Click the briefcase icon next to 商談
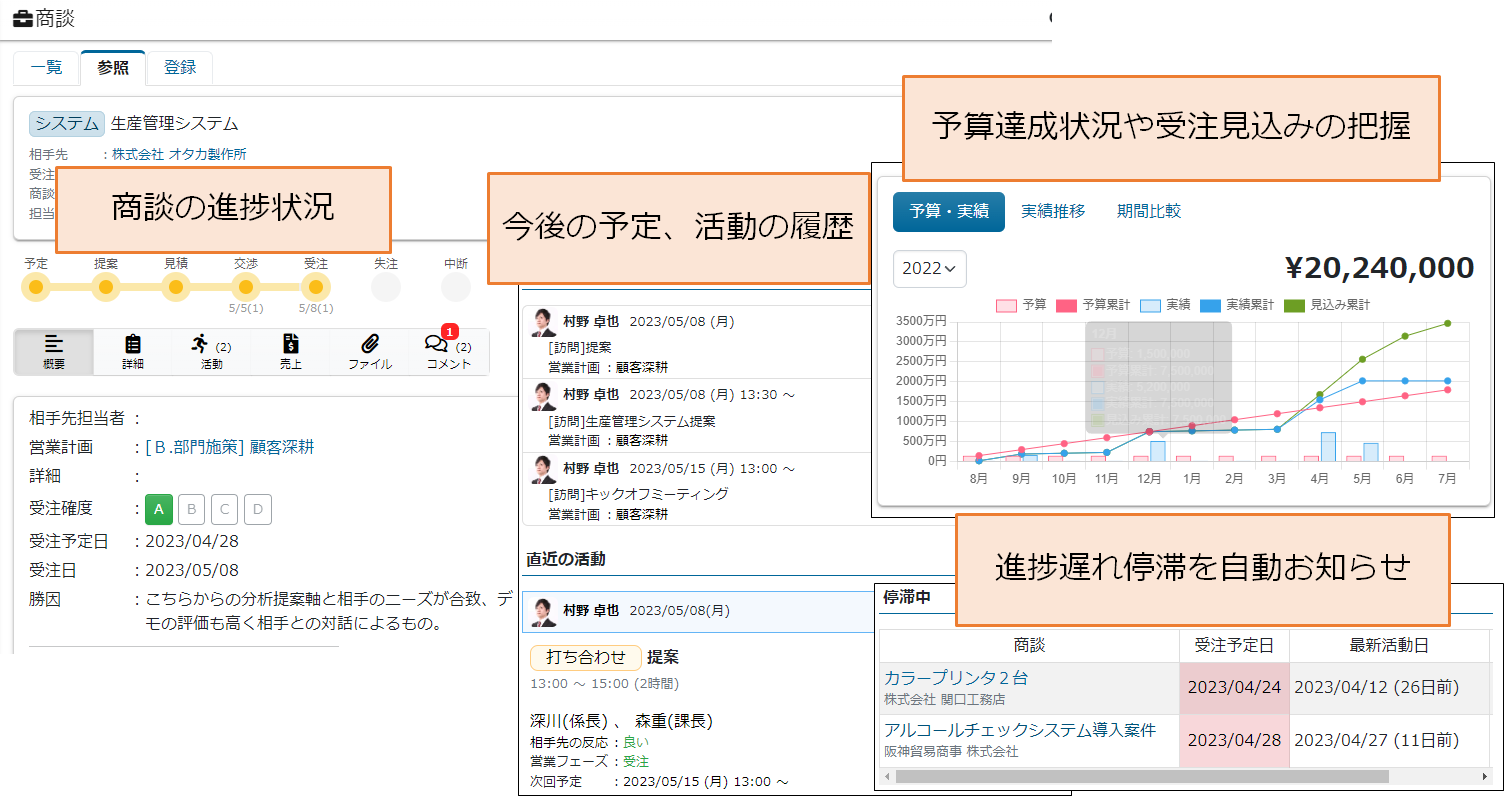 tap(22, 18)
